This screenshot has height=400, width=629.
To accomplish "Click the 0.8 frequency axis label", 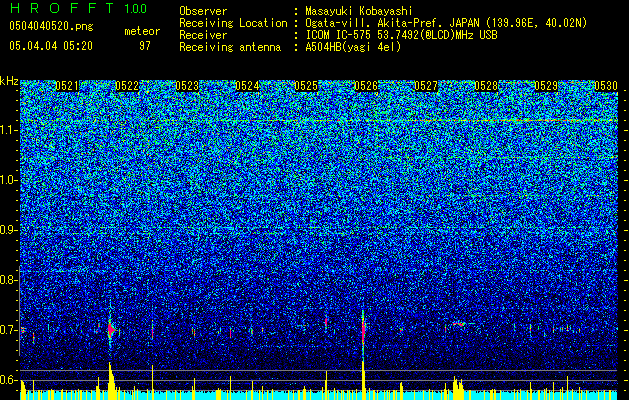I will pos(8,280).
